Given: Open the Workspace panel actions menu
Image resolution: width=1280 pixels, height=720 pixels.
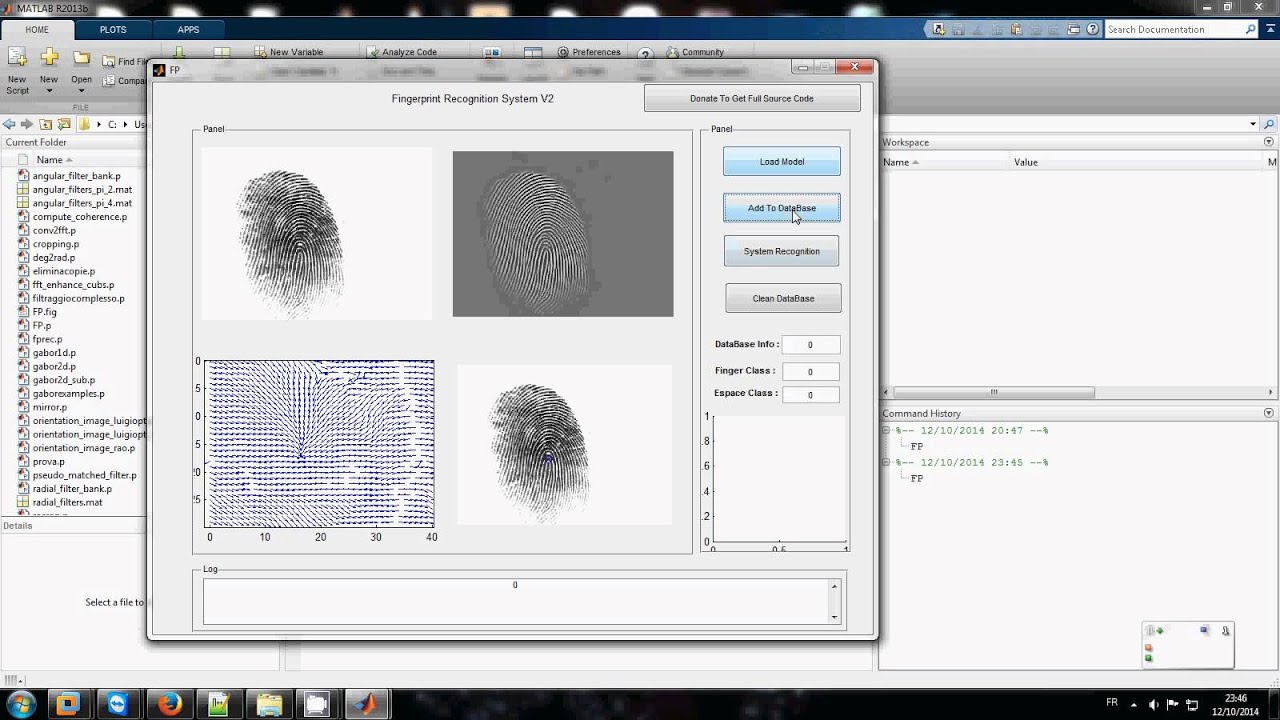Looking at the screenshot, I should [1269, 142].
